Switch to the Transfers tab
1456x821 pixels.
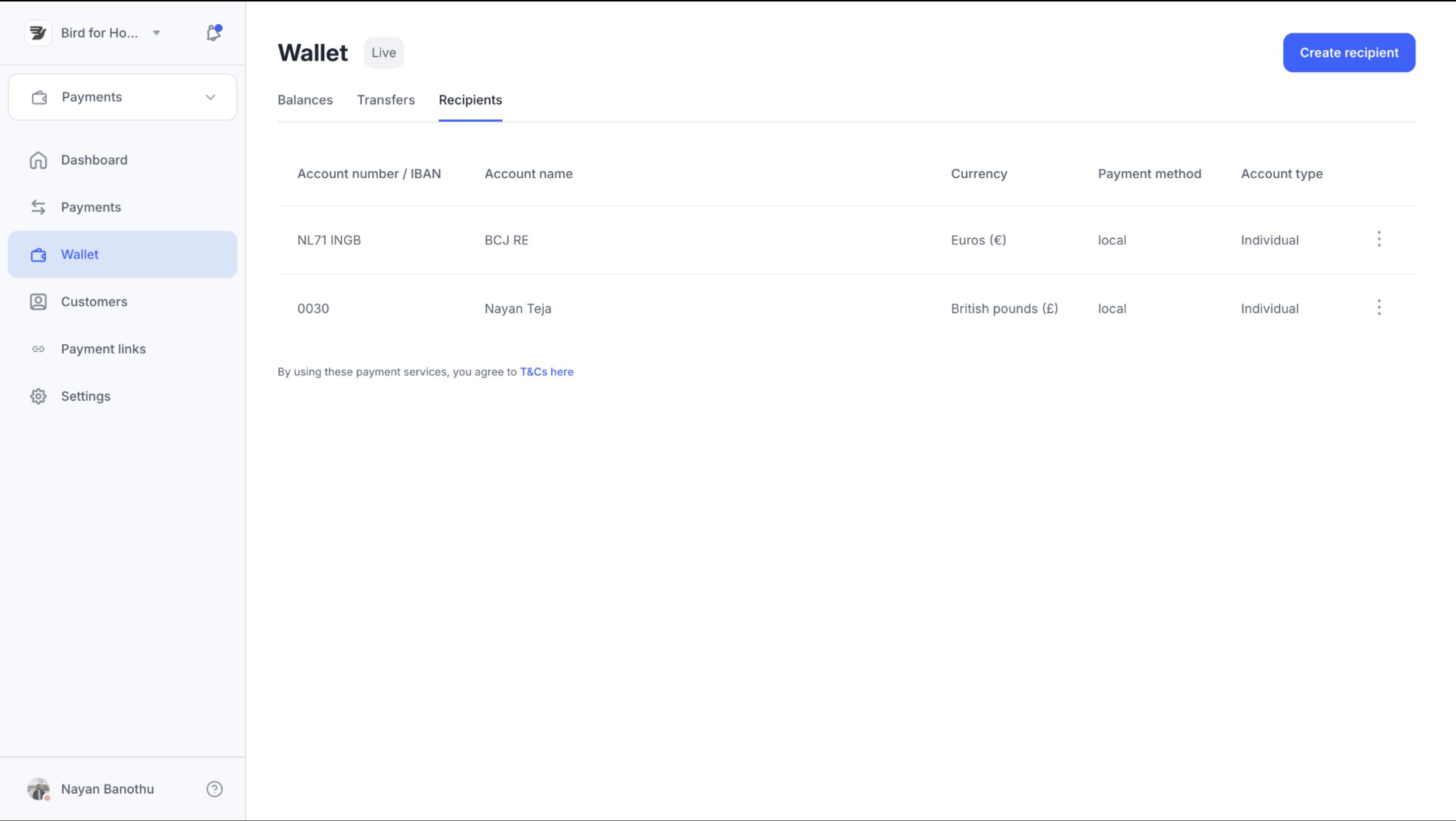(385, 100)
